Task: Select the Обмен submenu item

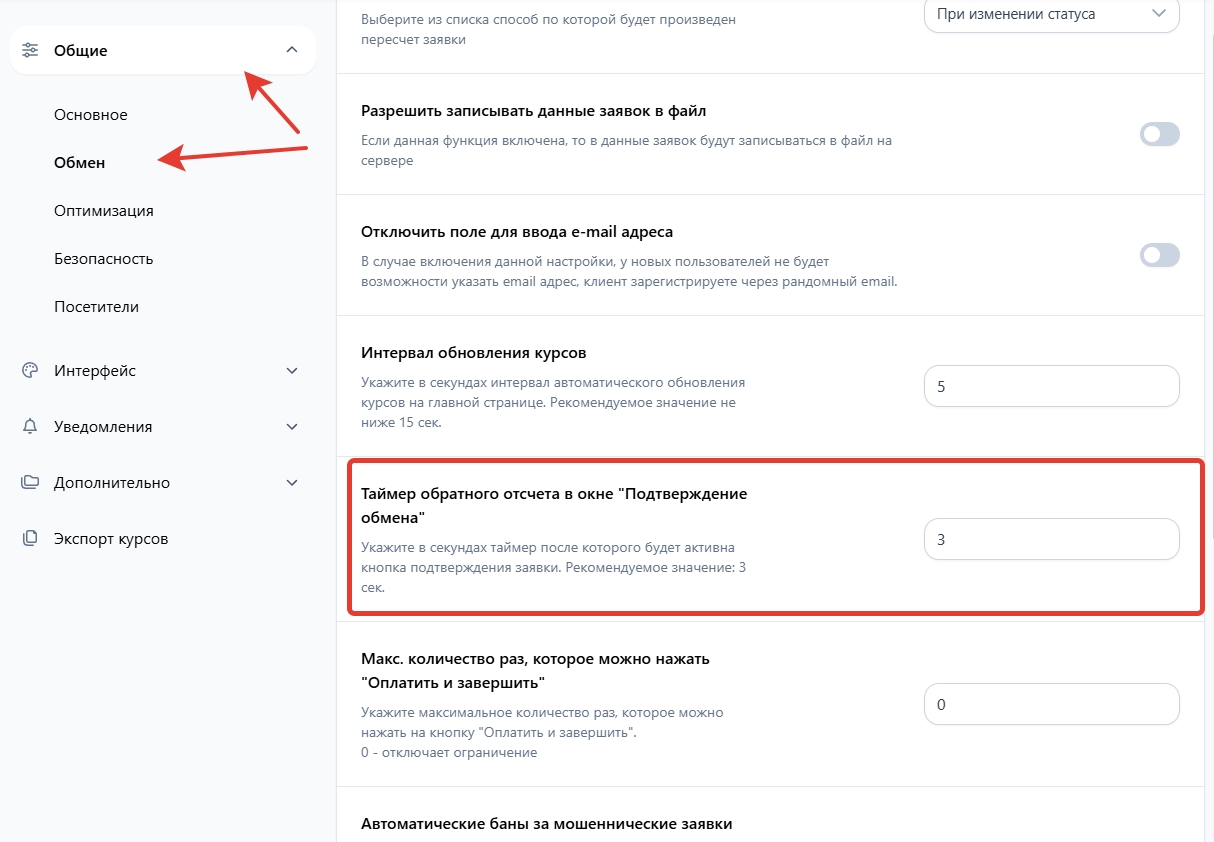Action: tap(80, 163)
